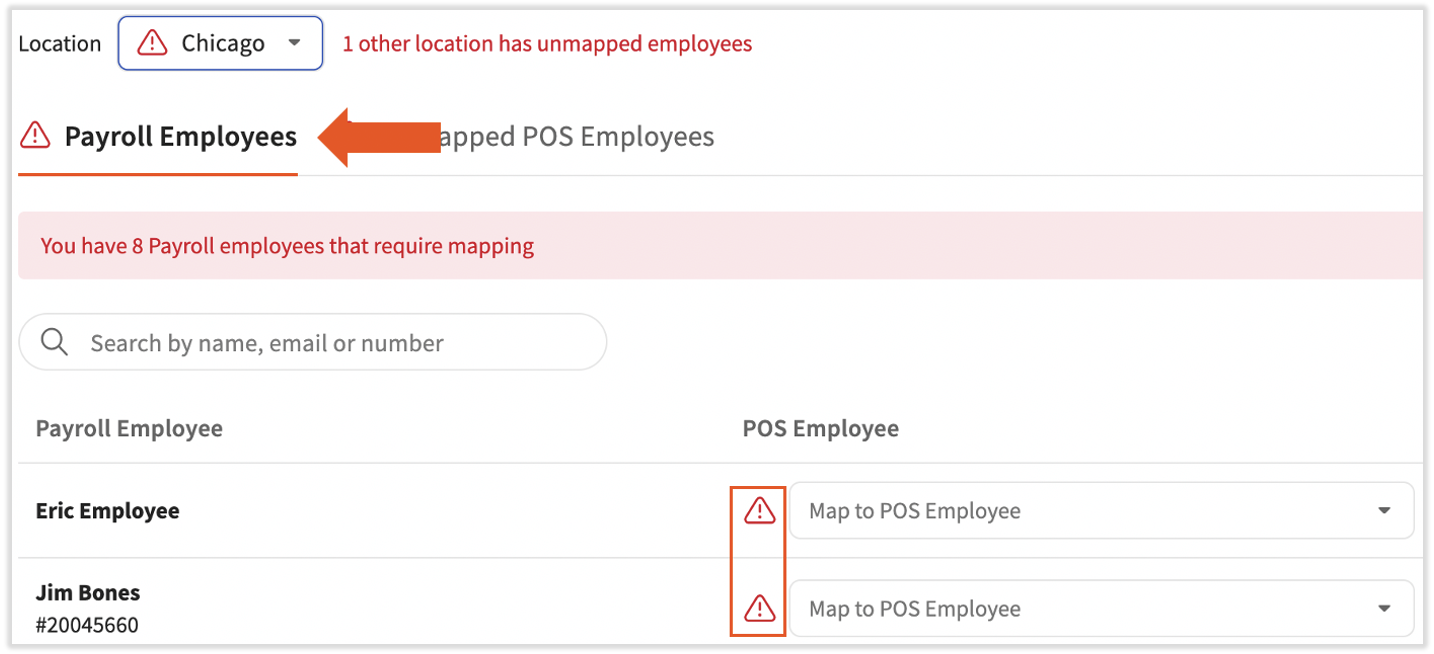1434x654 pixels.
Task: Click the chevron on Eric's mapping selector
Action: (x=1385, y=510)
